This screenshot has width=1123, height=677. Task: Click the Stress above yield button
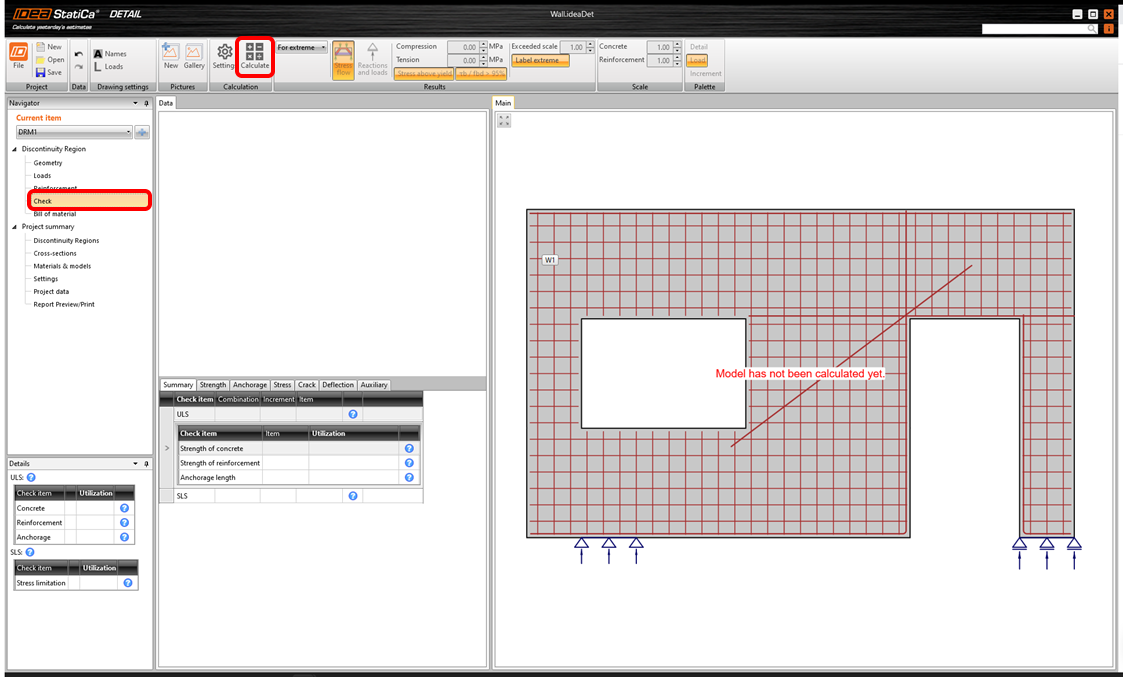(424, 73)
